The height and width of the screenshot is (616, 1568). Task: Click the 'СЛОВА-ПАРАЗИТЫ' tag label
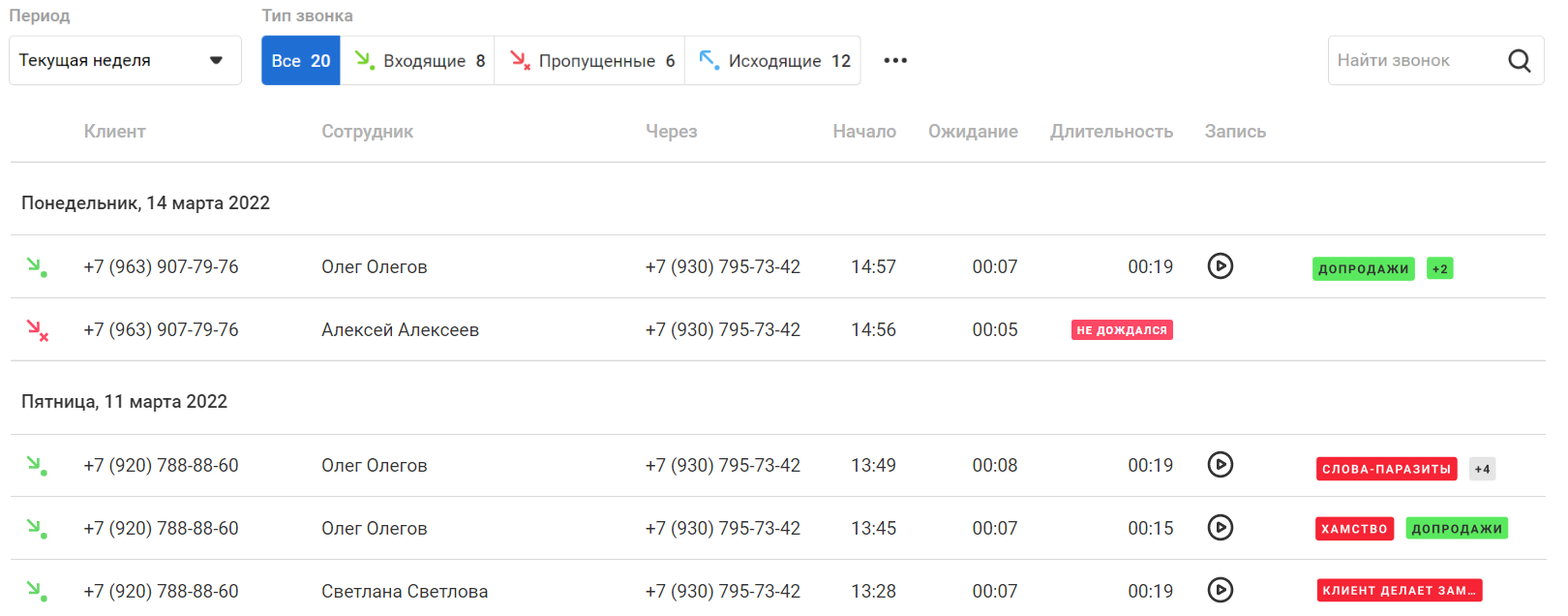coord(1386,469)
